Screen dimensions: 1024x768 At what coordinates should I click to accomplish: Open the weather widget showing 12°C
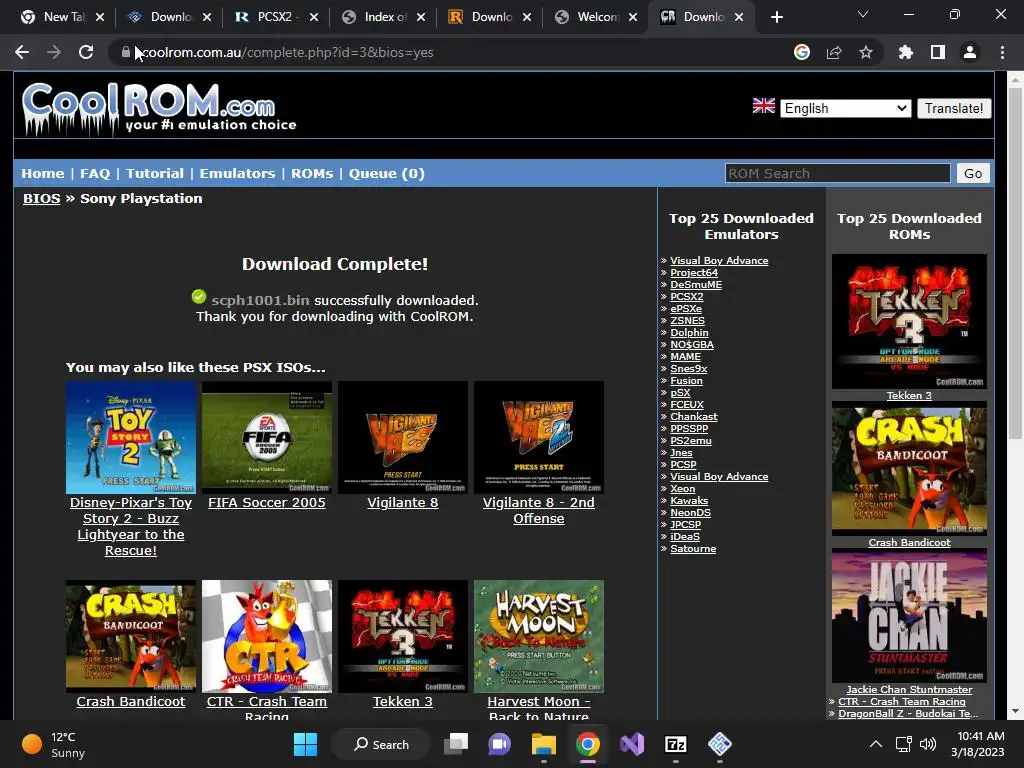(54, 744)
